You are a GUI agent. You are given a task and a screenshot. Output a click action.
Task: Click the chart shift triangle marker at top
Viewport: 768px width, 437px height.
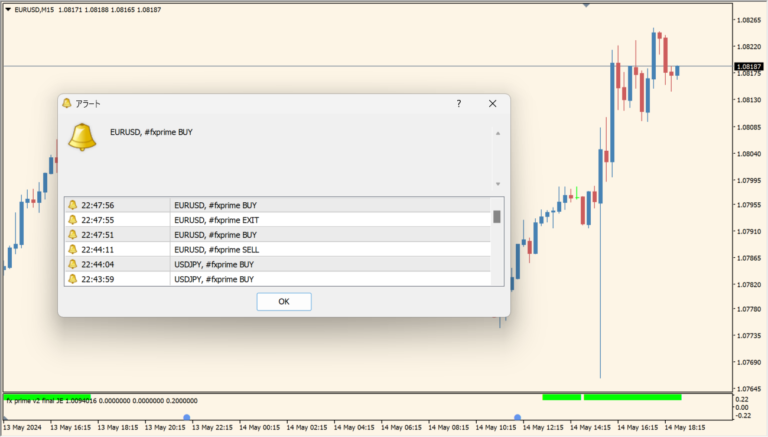click(586, 5)
